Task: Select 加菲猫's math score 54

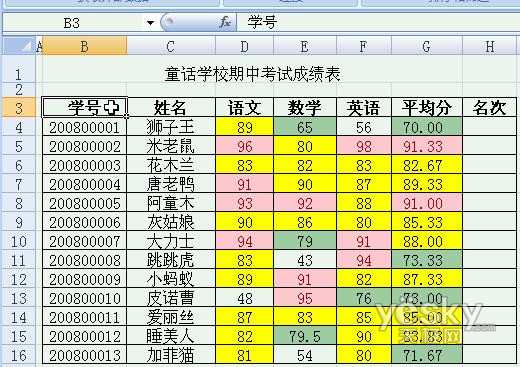Action: click(305, 355)
